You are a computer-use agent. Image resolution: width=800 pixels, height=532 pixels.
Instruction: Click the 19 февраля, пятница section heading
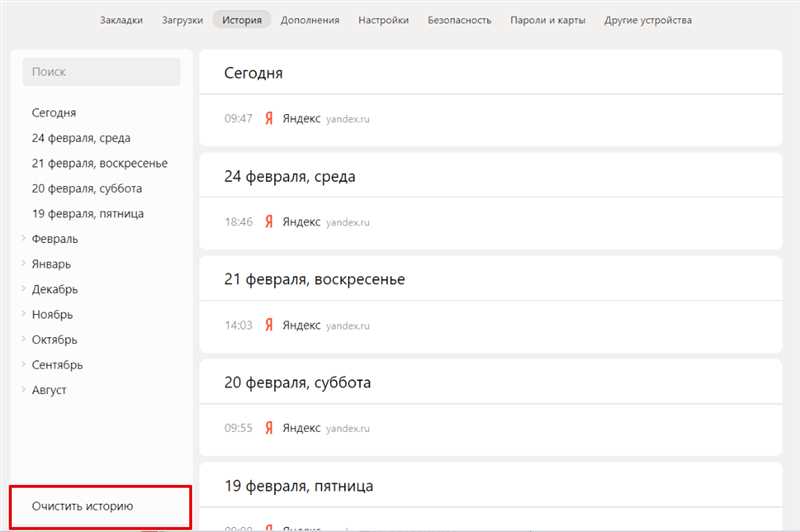click(x=298, y=486)
